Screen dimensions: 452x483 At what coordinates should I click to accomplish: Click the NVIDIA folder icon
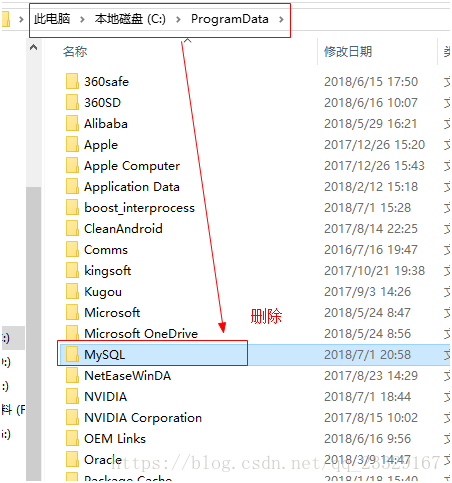pos(72,396)
